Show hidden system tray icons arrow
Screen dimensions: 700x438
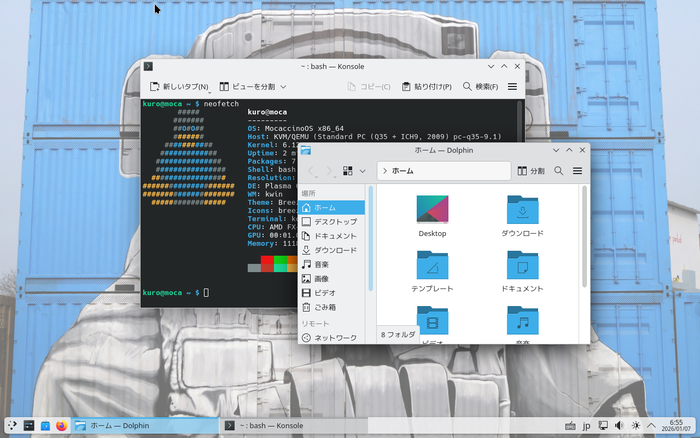coord(652,425)
